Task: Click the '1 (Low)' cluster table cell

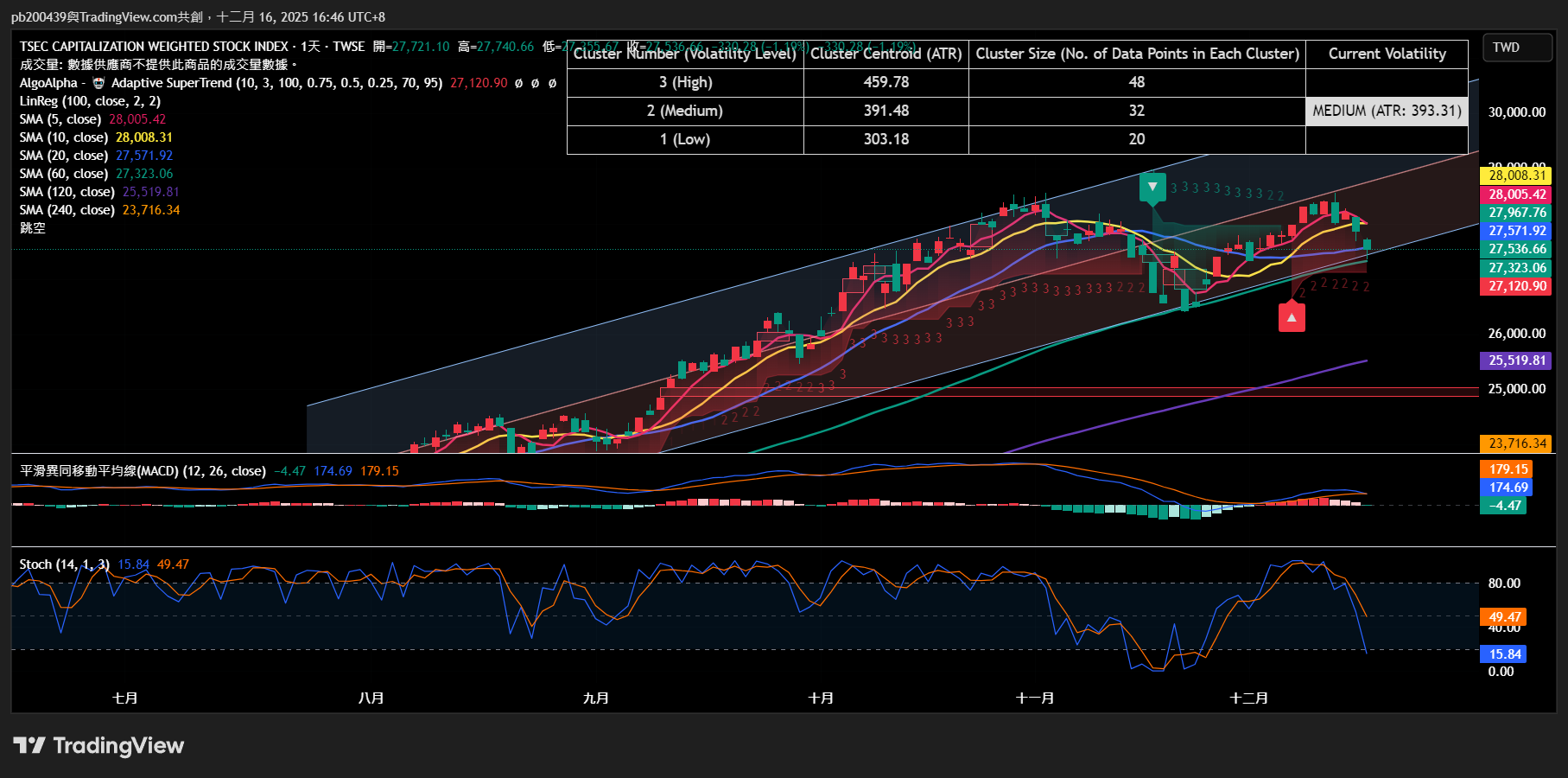Action: click(685, 139)
